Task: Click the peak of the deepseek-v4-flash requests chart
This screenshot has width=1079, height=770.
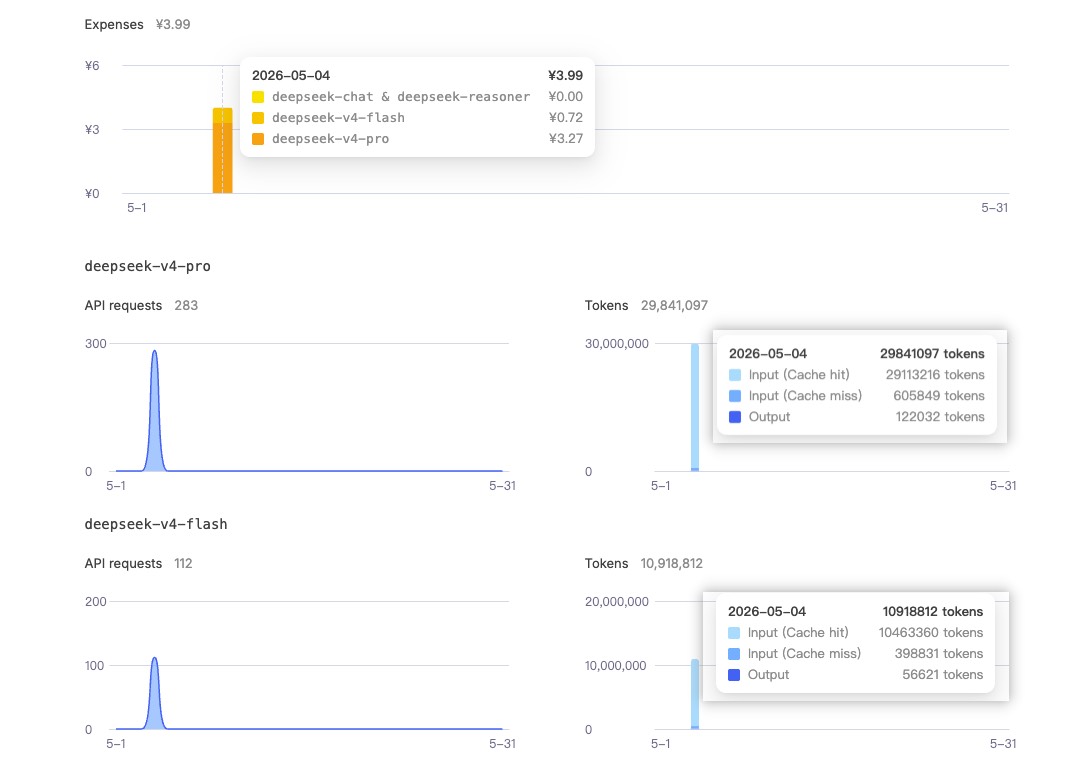Action: pos(155,659)
